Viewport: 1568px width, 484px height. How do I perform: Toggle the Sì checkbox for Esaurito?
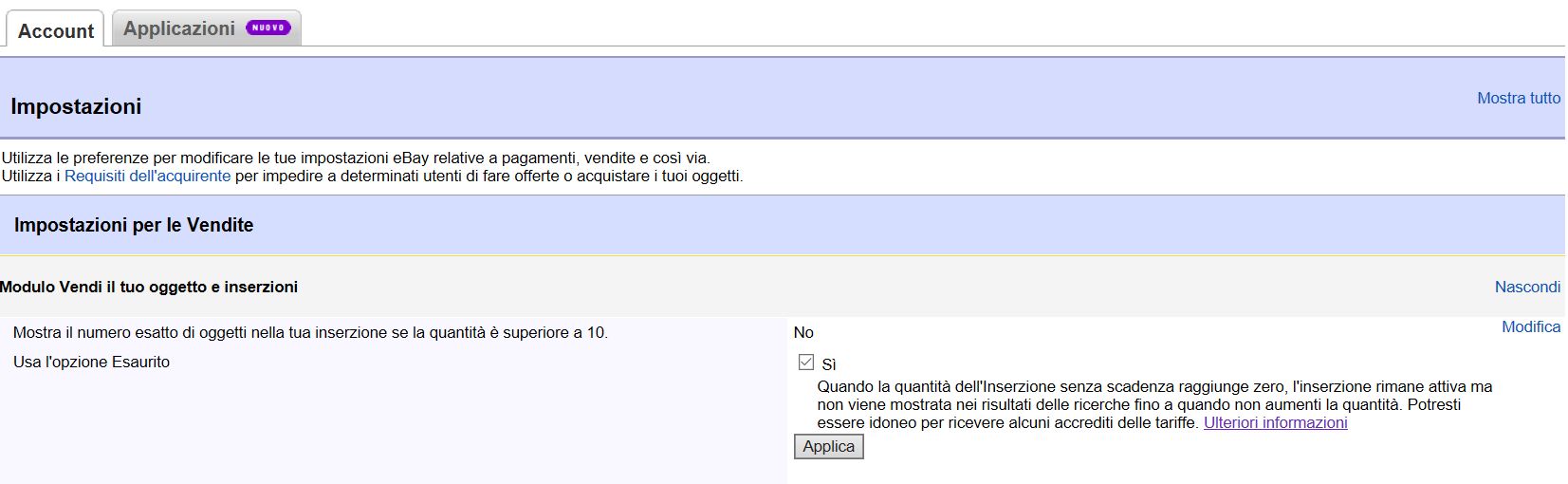click(806, 362)
